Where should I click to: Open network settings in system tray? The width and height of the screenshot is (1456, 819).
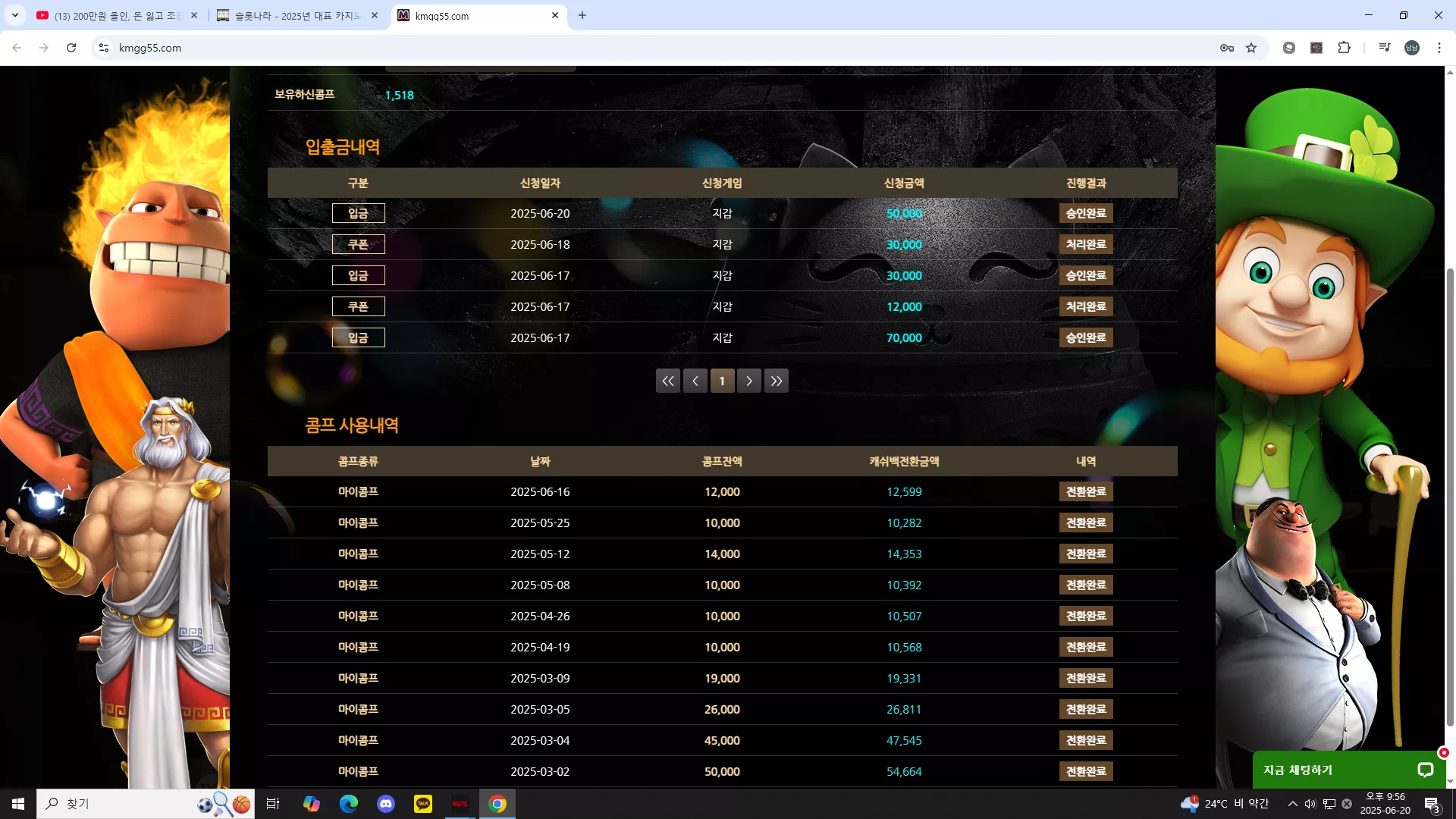click(x=1329, y=804)
